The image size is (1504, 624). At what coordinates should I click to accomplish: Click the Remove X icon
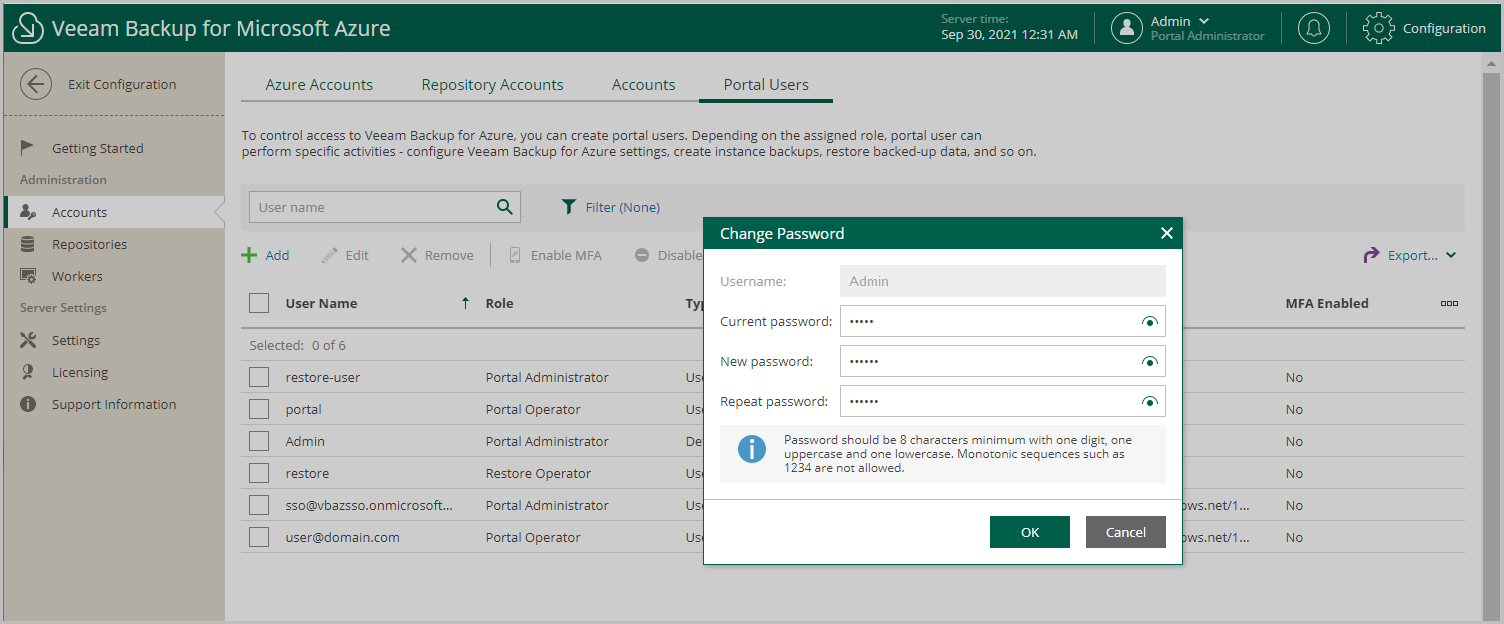tap(409, 255)
